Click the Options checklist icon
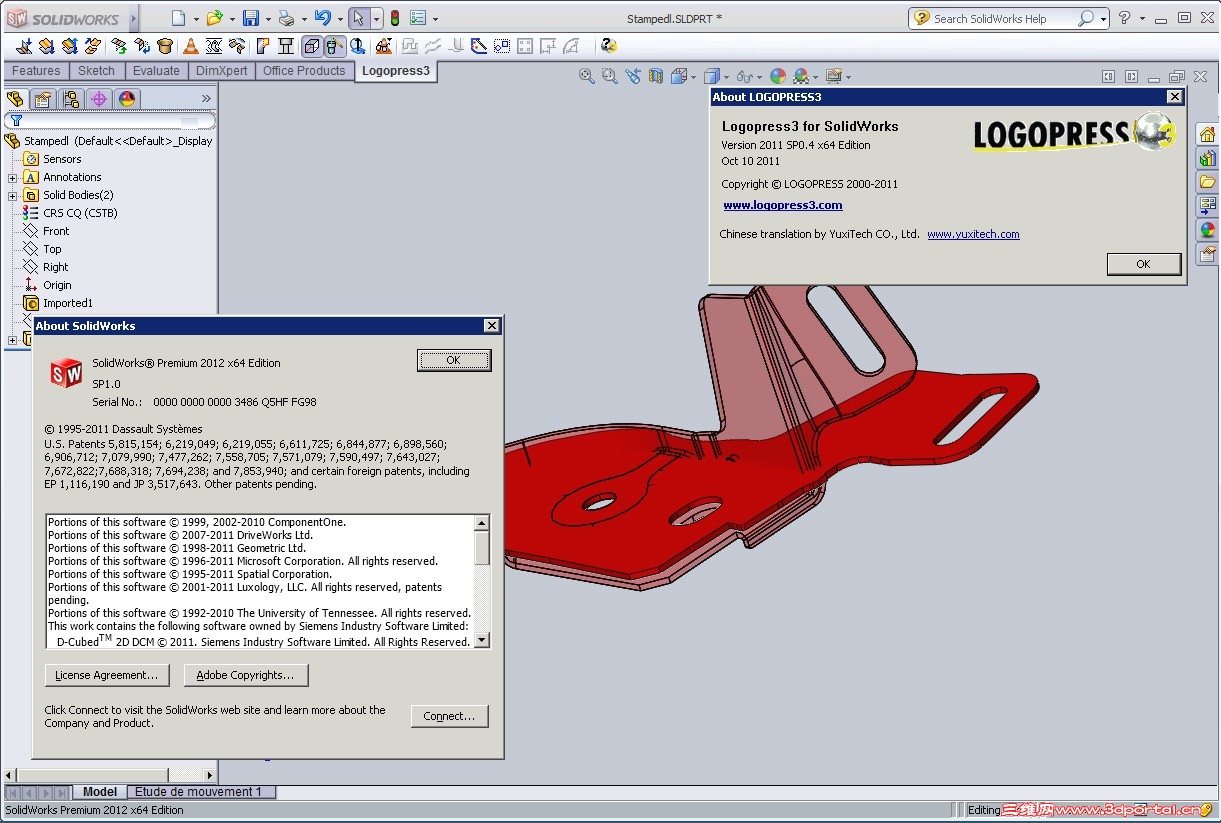The width and height of the screenshot is (1221, 823). click(418, 18)
